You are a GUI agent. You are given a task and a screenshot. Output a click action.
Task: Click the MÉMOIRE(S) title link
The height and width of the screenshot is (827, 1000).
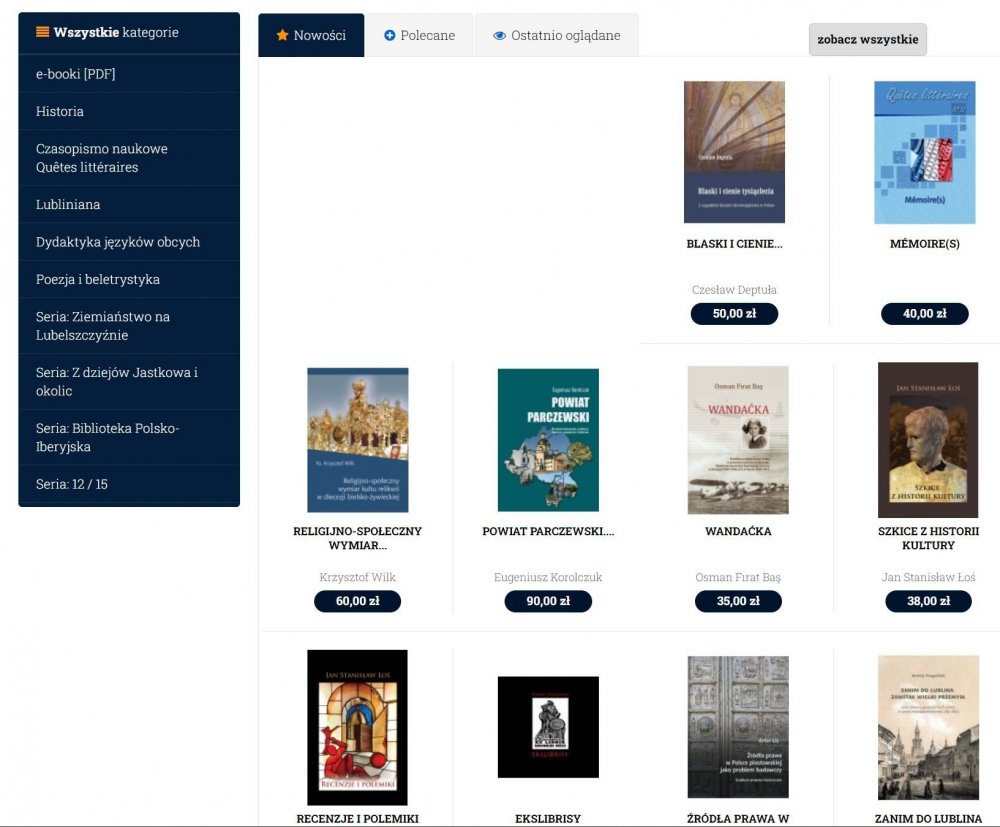point(924,244)
